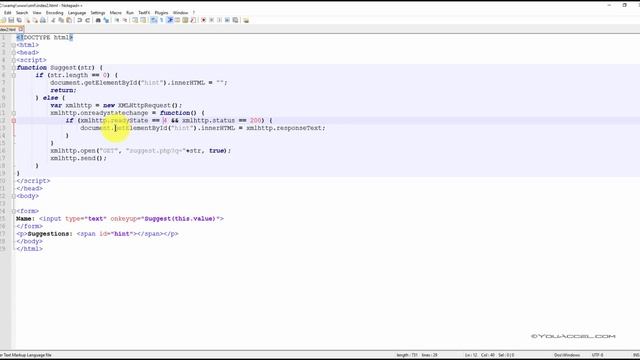
Task: Click Dos\Windows line ending in status bar
Action: [567, 355]
